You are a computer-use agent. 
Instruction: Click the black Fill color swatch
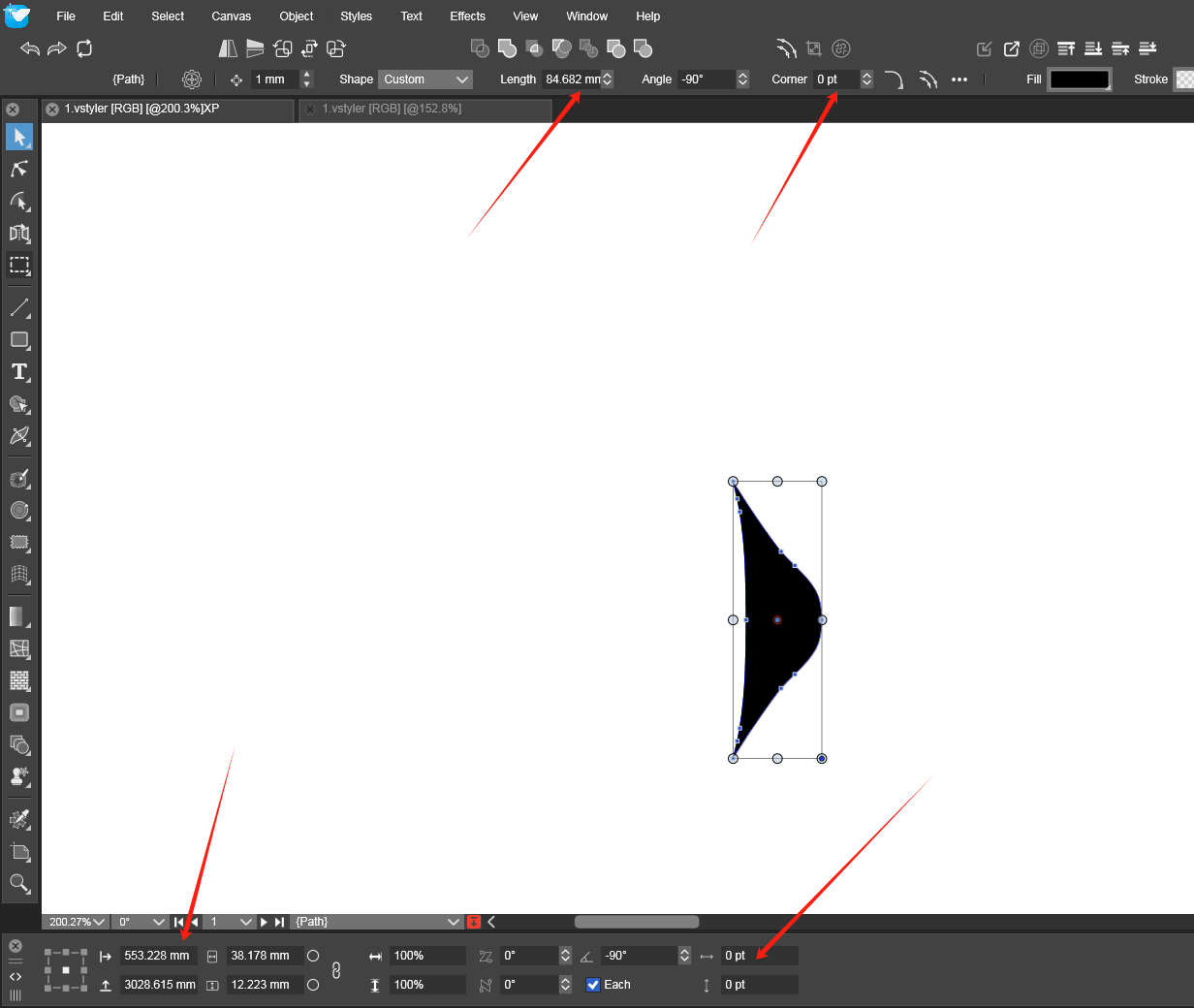1079,79
